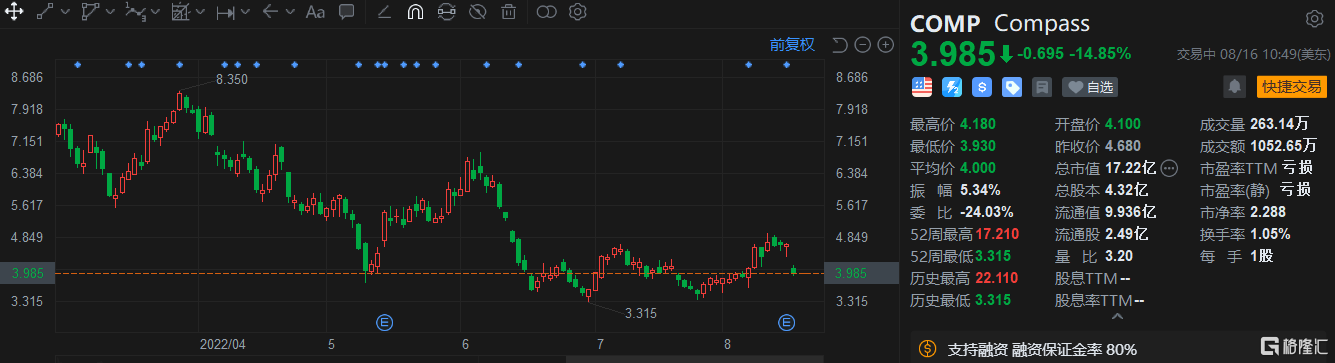Click the Compass company name
The height and width of the screenshot is (363, 1335).
[x=1041, y=23]
